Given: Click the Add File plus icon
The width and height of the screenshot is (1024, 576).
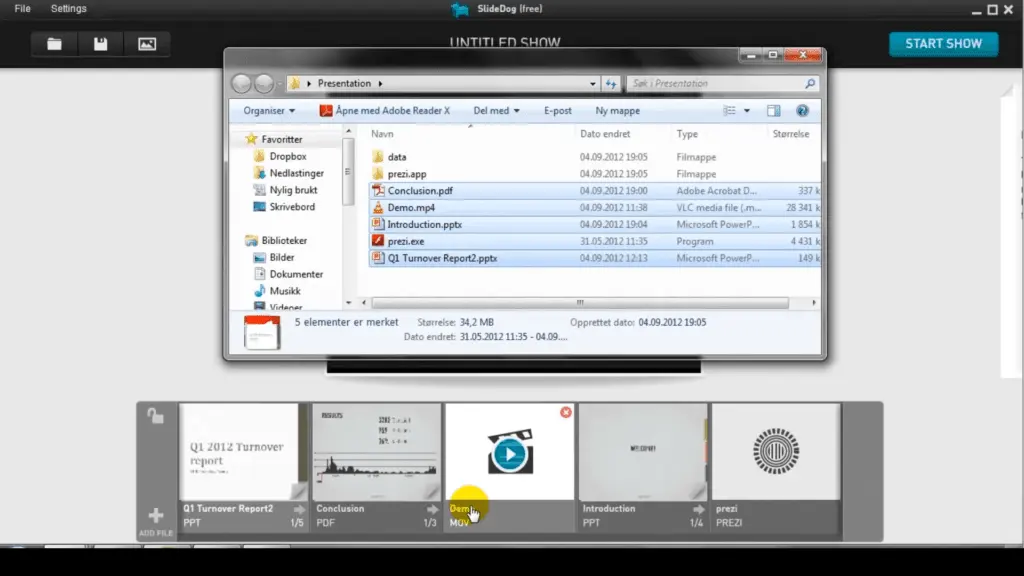Looking at the screenshot, I should [155, 516].
